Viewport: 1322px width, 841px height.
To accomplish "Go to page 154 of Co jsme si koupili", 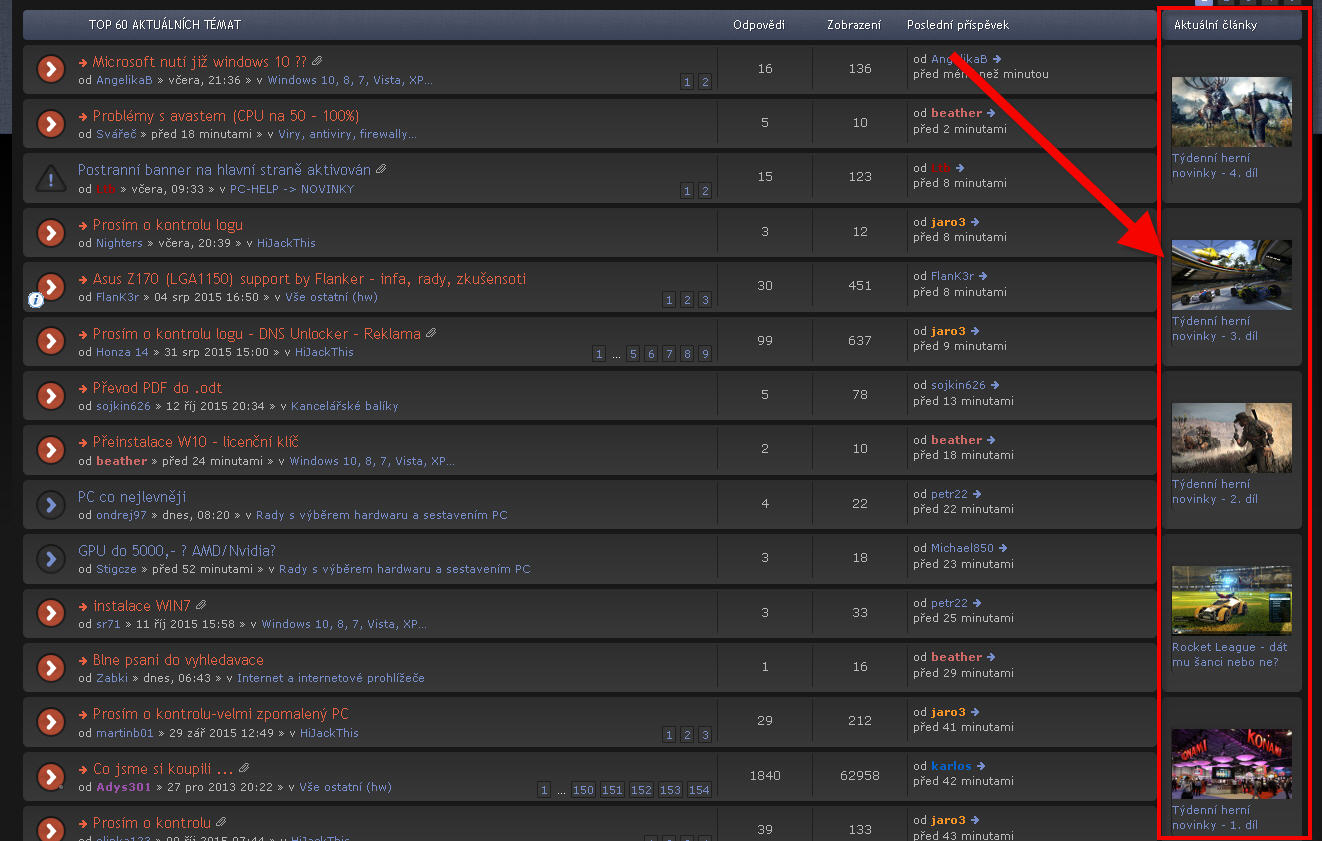I will [699, 790].
